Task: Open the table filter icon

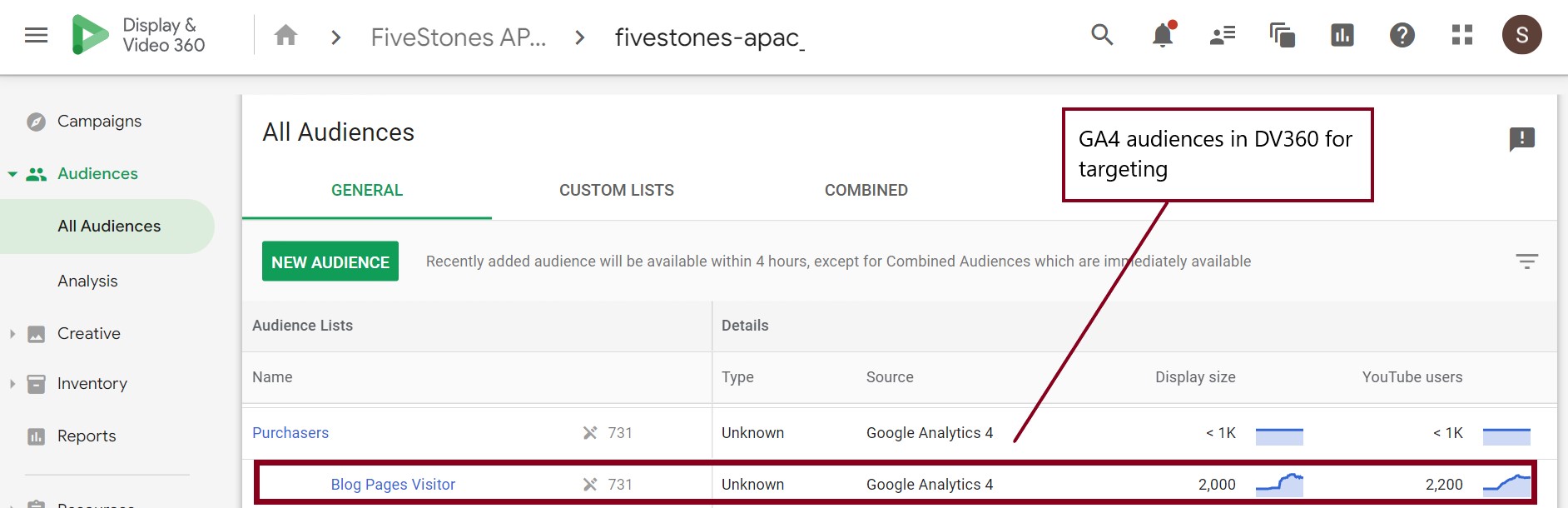Action: coord(1527,261)
